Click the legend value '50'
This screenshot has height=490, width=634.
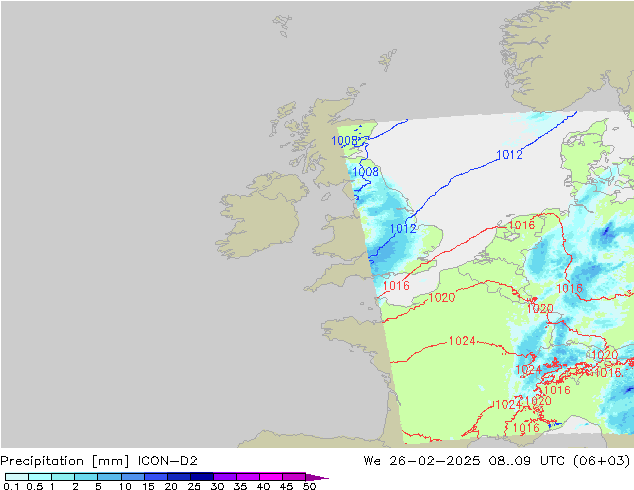click(309, 486)
